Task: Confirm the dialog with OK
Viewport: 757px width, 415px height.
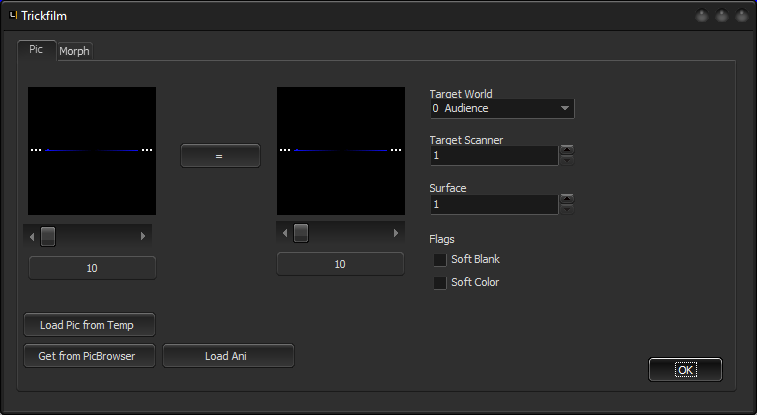Action: pyautogui.click(x=685, y=370)
